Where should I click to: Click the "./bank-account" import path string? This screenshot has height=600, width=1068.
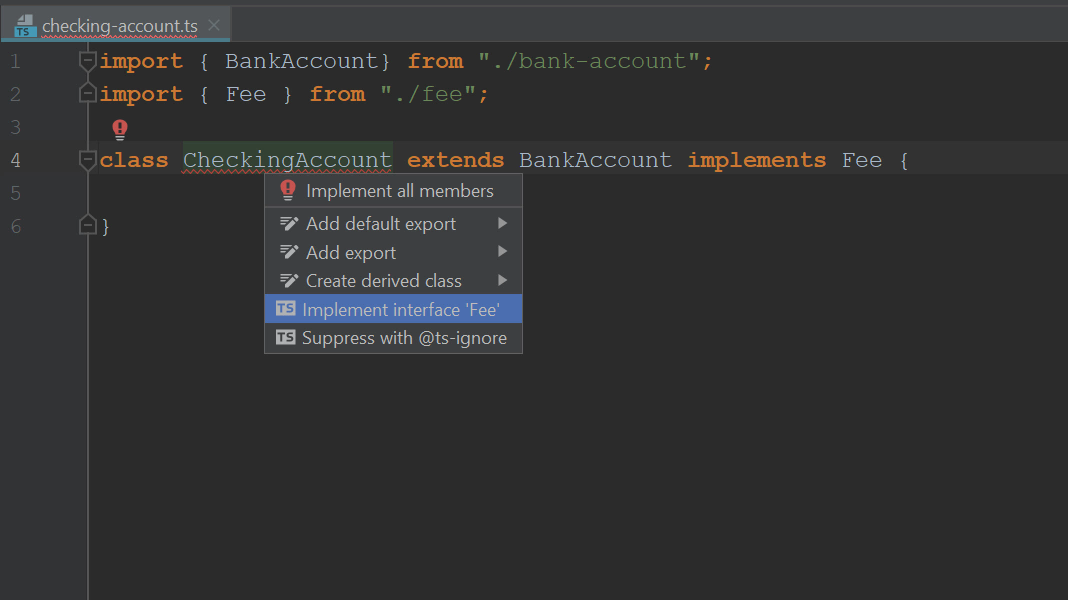point(588,61)
